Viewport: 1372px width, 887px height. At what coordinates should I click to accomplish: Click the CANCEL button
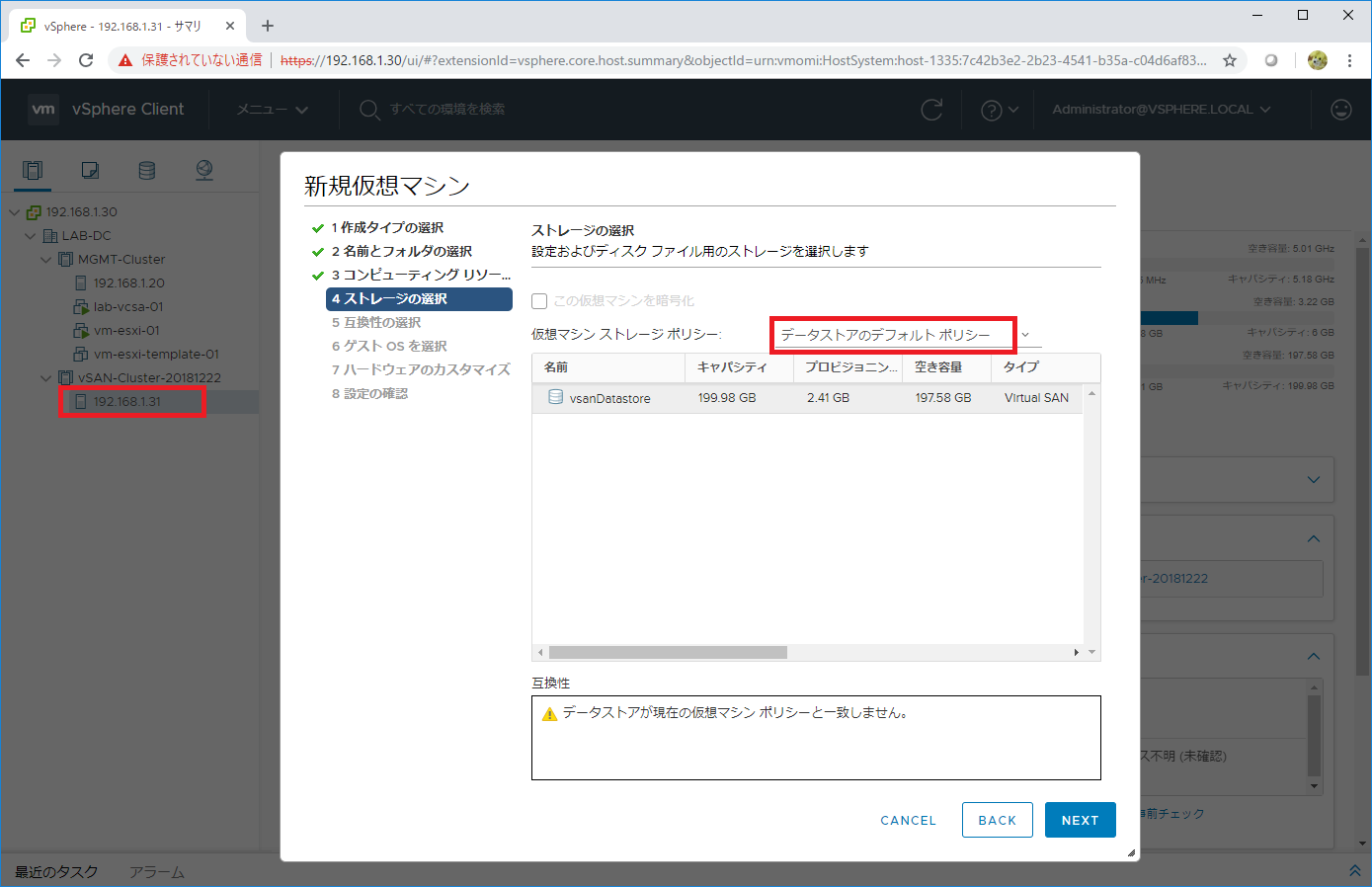pyautogui.click(x=908, y=820)
